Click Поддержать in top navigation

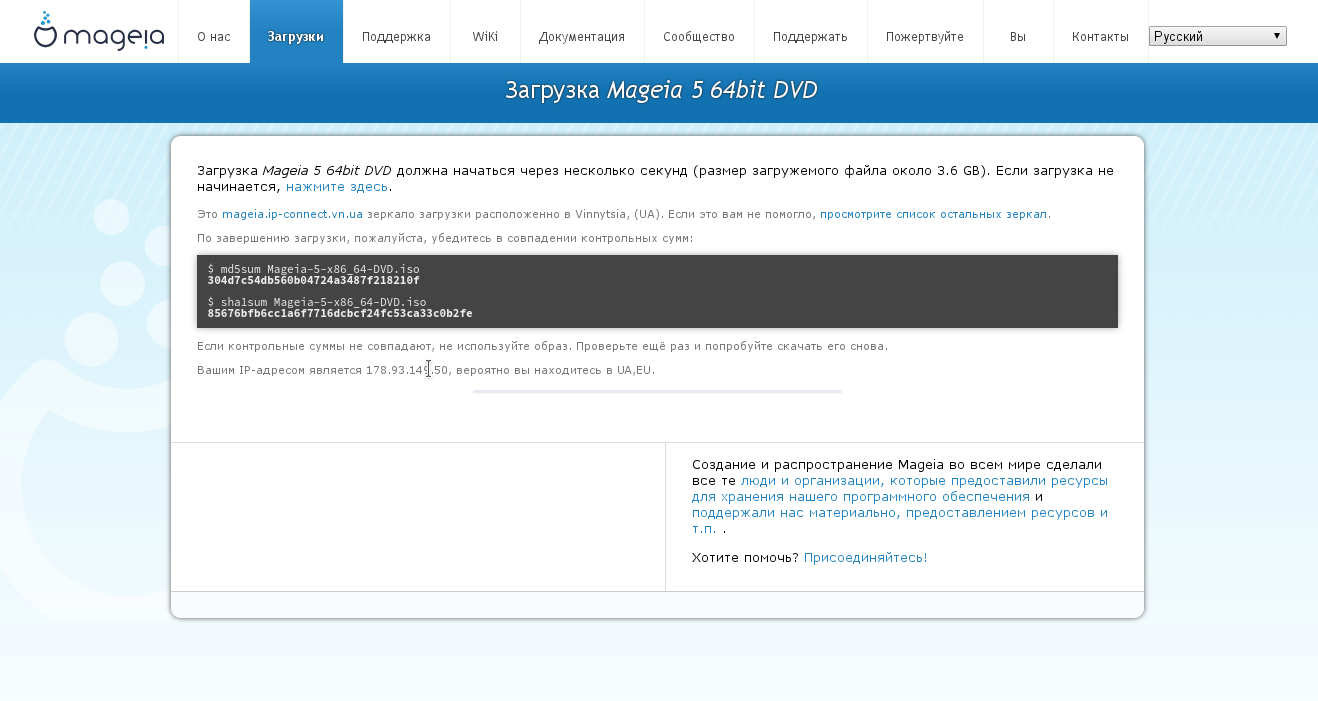tap(810, 37)
